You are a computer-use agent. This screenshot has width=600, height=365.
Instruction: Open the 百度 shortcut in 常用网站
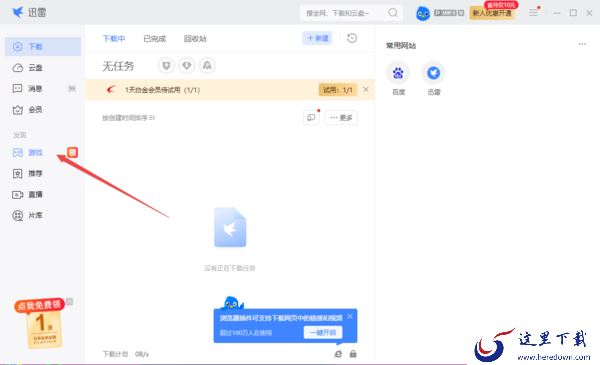click(398, 78)
